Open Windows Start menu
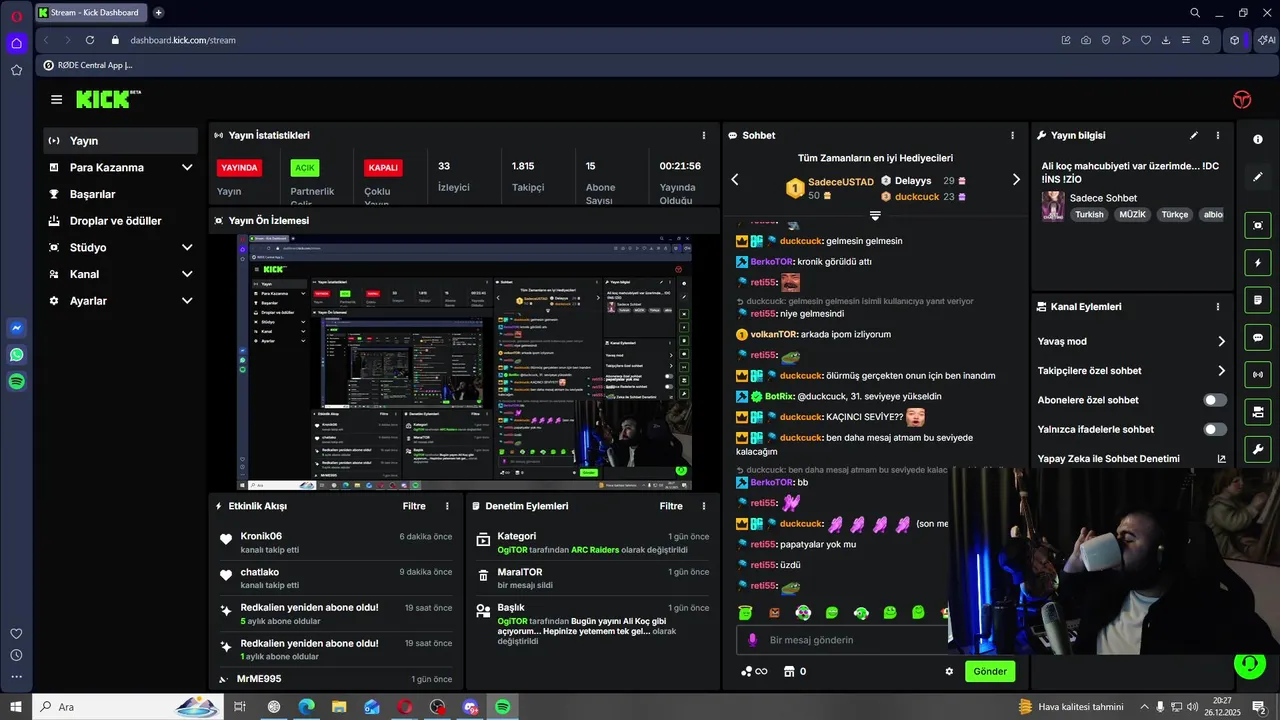The width and height of the screenshot is (1280, 720). pyautogui.click(x=16, y=707)
